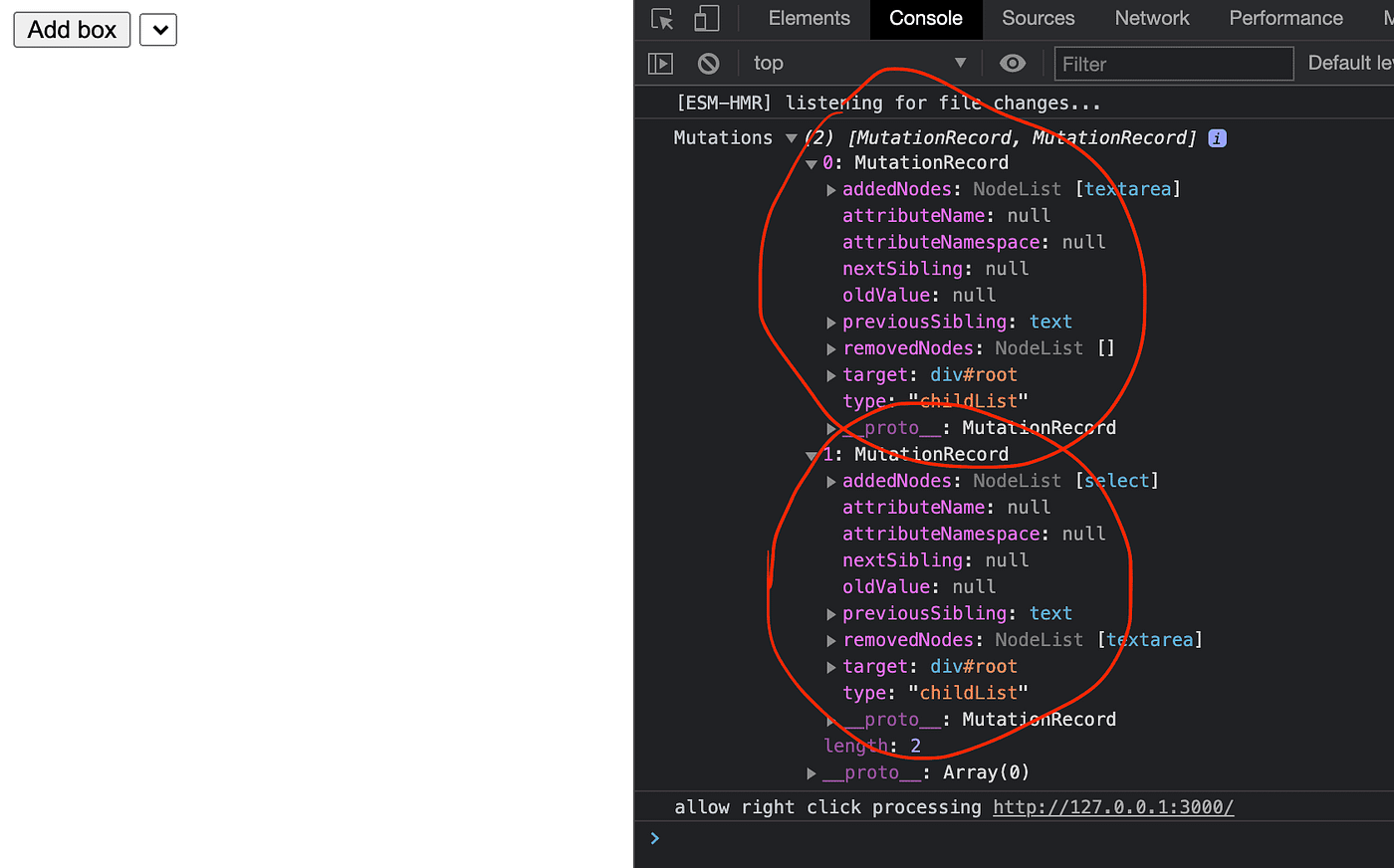Click nextSibling: null in record 0
Image resolution: width=1394 pixels, height=868 pixels.
coord(936,269)
